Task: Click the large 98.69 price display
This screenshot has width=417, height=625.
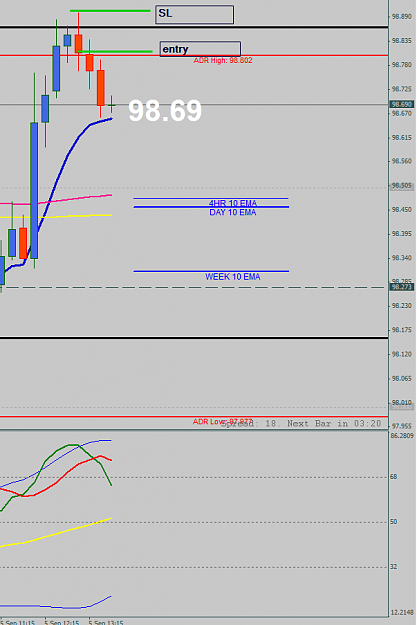Action: 165,111
